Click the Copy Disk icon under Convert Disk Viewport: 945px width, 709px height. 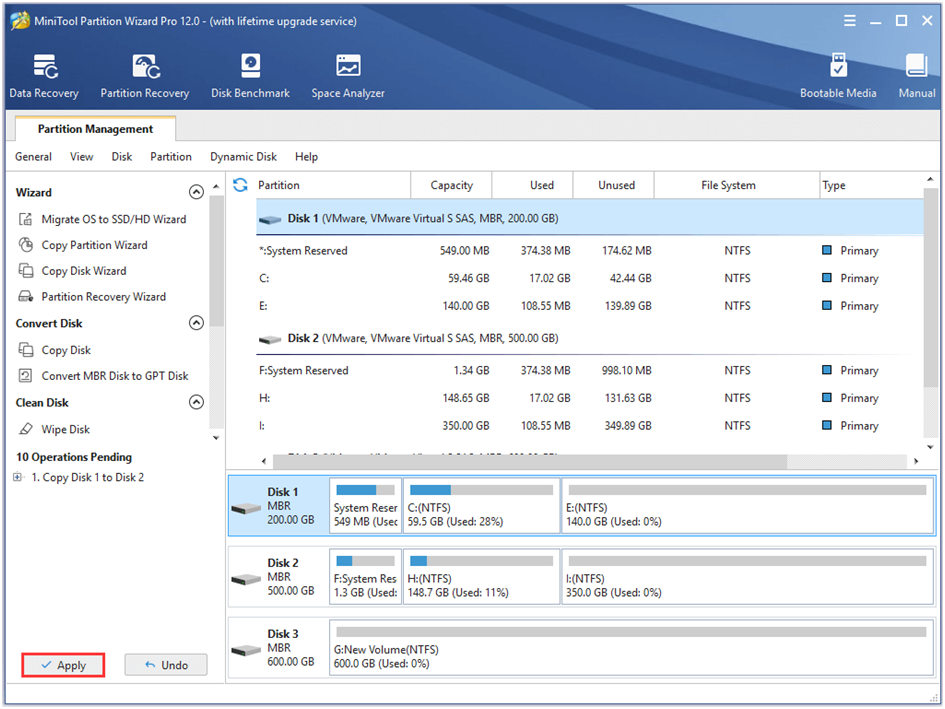25,350
